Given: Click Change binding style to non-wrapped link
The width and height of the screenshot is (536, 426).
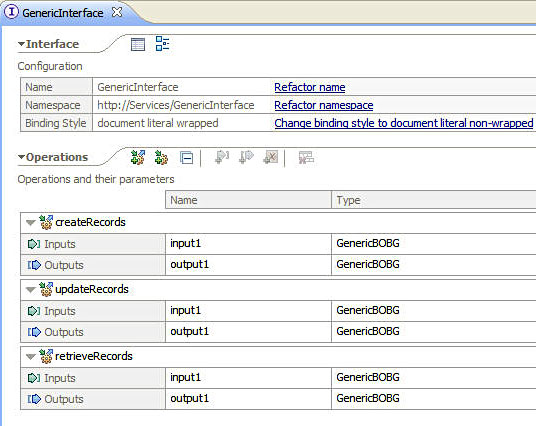Looking at the screenshot, I should pos(404,123).
